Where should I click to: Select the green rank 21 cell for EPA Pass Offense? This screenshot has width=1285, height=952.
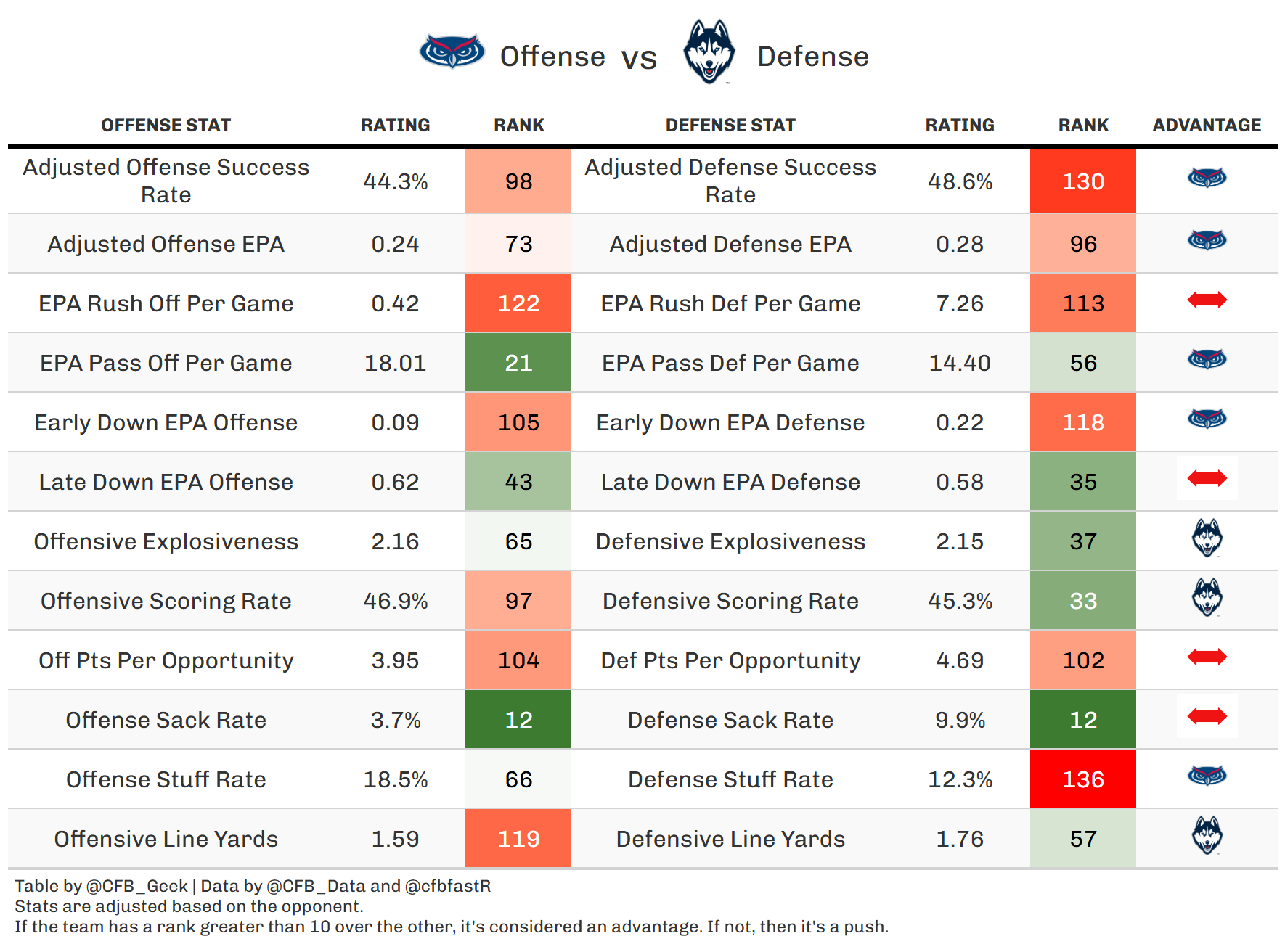point(518,363)
